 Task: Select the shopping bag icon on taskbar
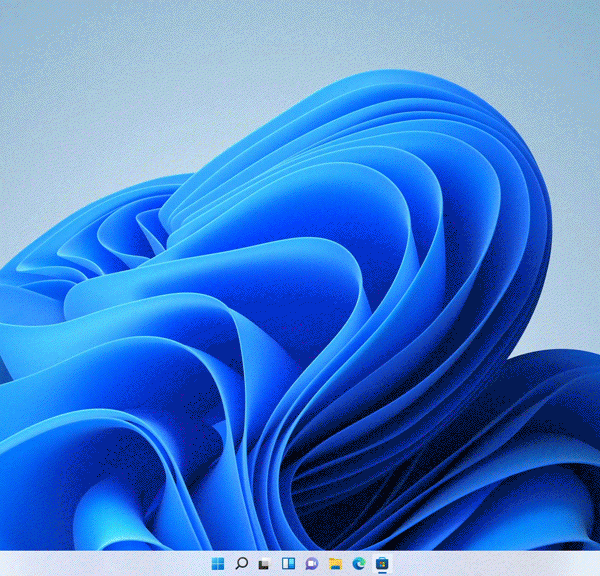(x=382, y=564)
